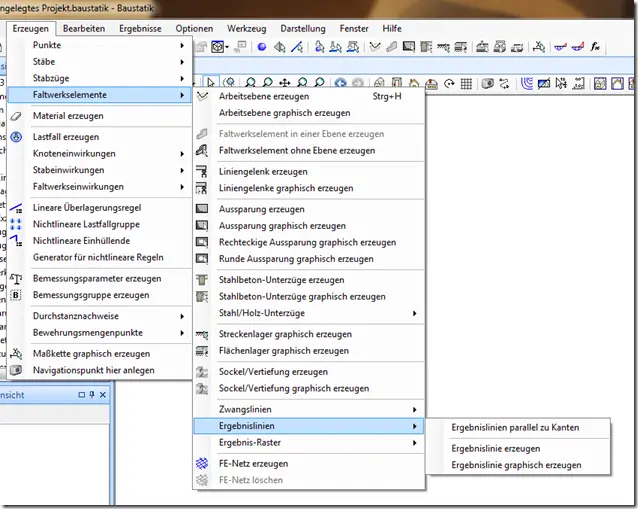Screen dimensions: 638x509
Task: Close the Ansicht panel with X button
Action: tap(103, 395)
